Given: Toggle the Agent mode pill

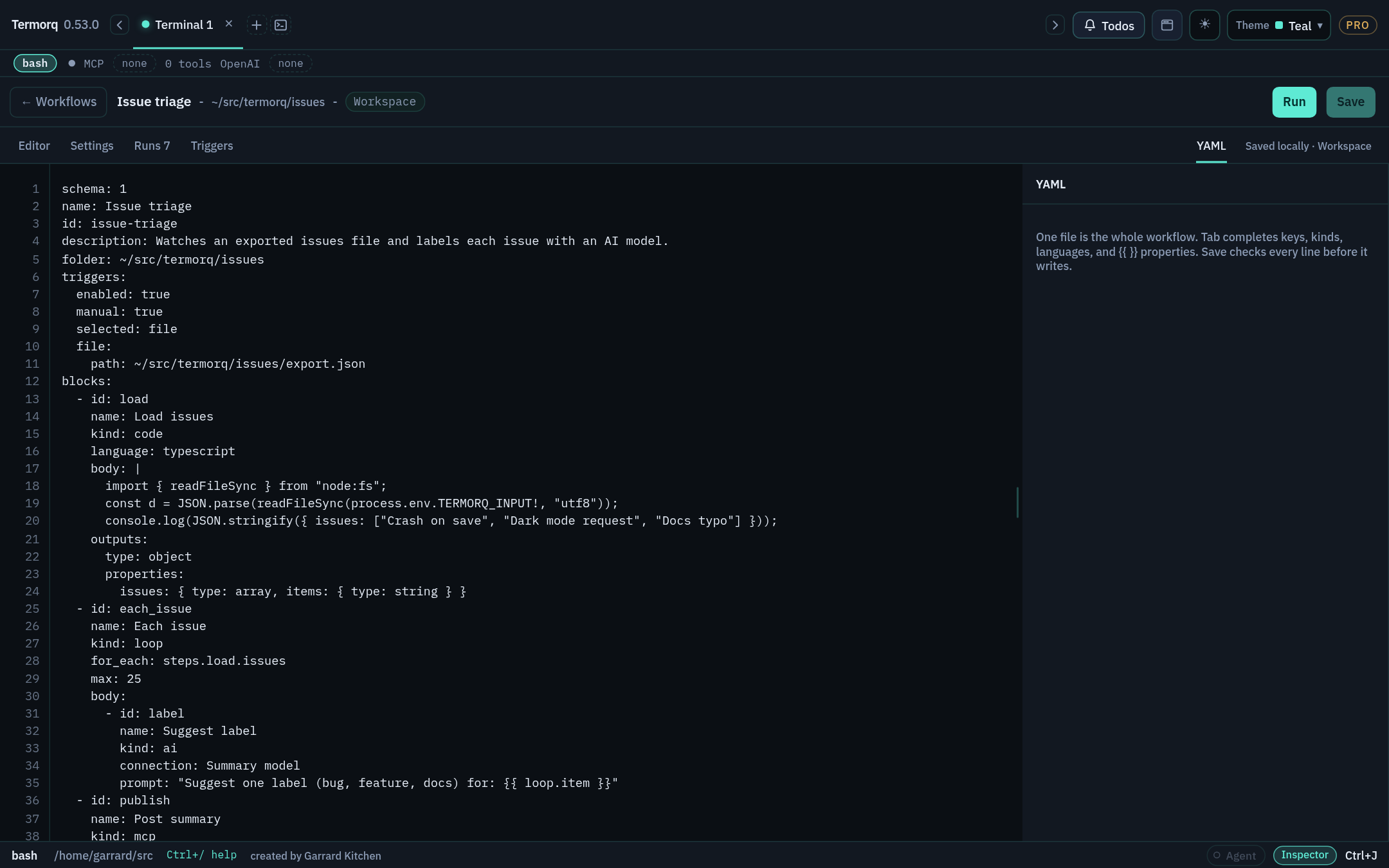Looking at the screenshot, I should (1235, 855).
